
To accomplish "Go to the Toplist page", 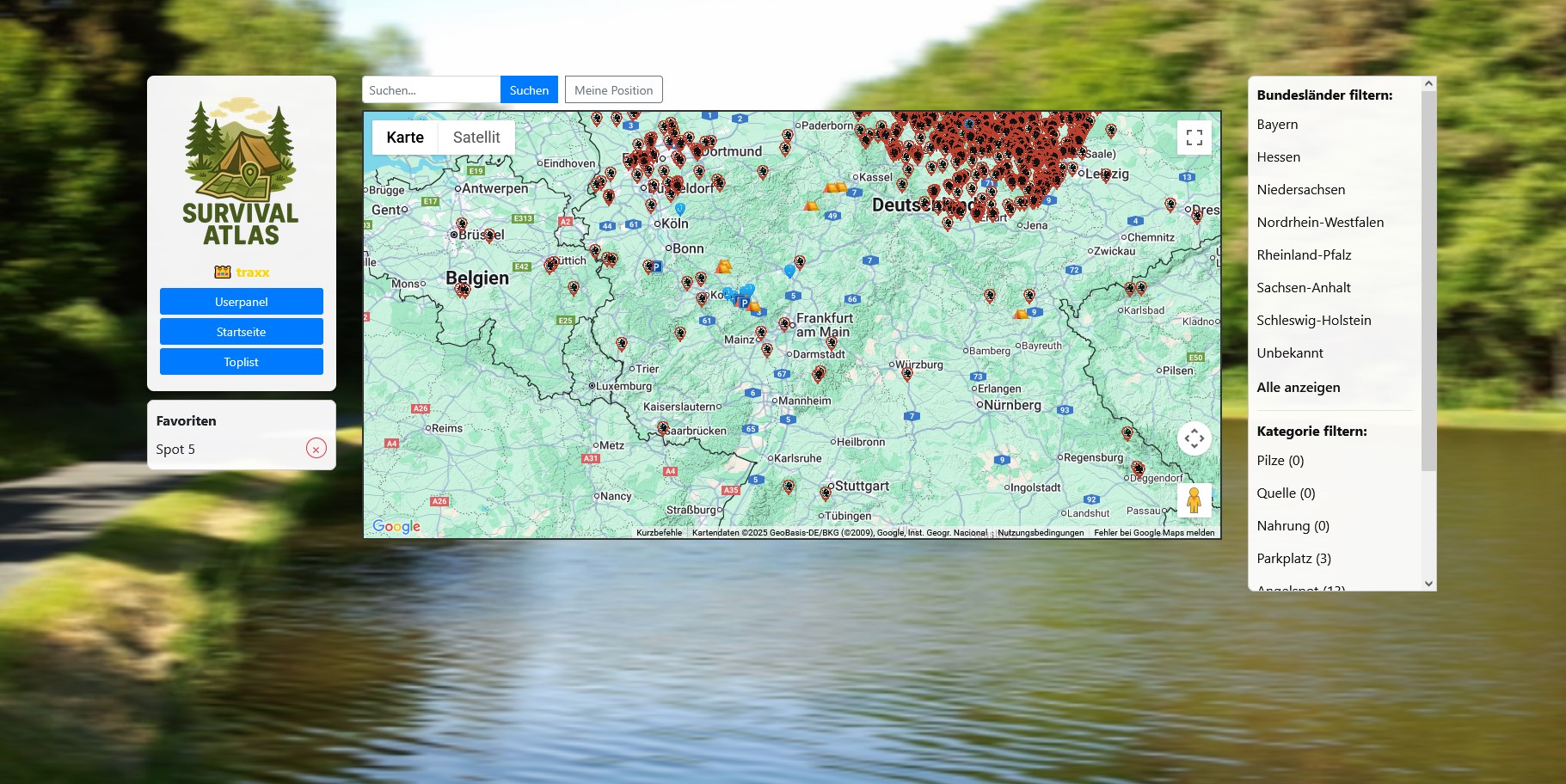I will click(241, 362).
